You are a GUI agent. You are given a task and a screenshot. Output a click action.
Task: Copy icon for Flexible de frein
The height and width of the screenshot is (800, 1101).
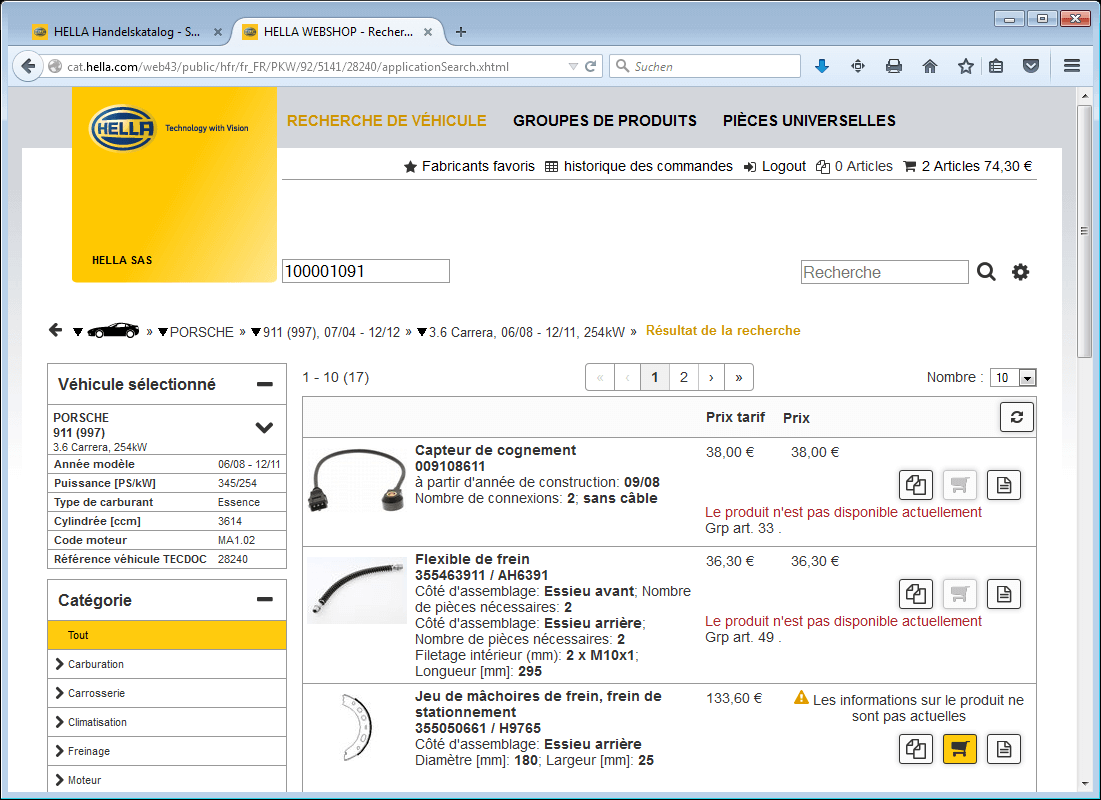click(916, 594)
